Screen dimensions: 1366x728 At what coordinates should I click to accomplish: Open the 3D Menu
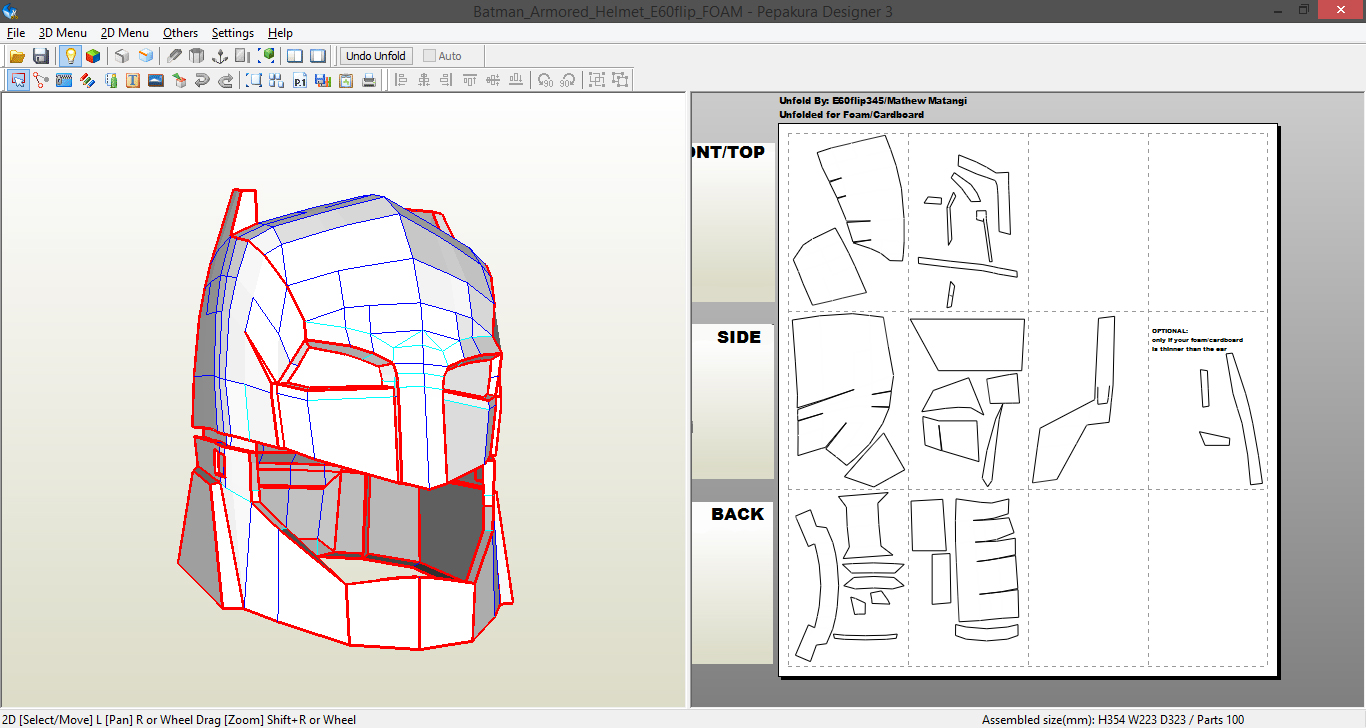point(63,33)
